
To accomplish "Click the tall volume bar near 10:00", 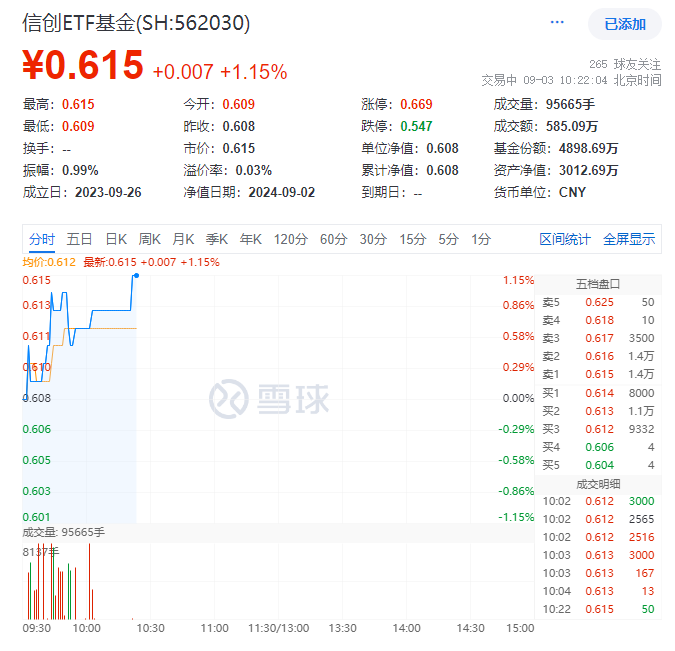I will [90, 581].
